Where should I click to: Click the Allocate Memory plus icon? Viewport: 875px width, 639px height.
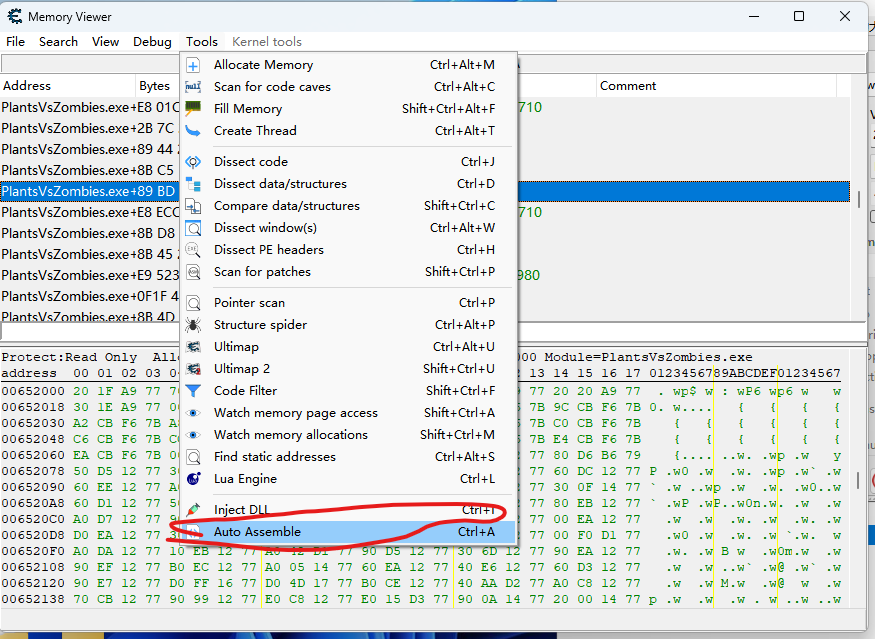tap(194, 65)
